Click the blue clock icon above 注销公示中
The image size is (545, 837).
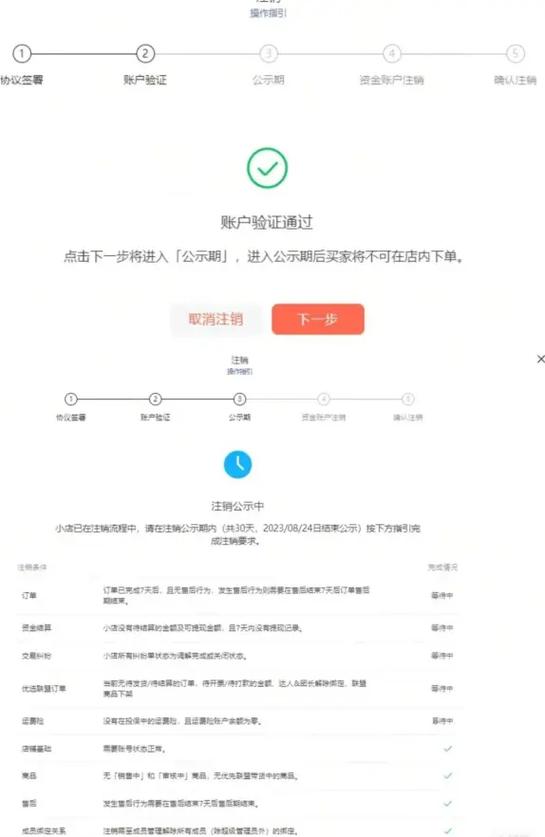click(238, 464)
